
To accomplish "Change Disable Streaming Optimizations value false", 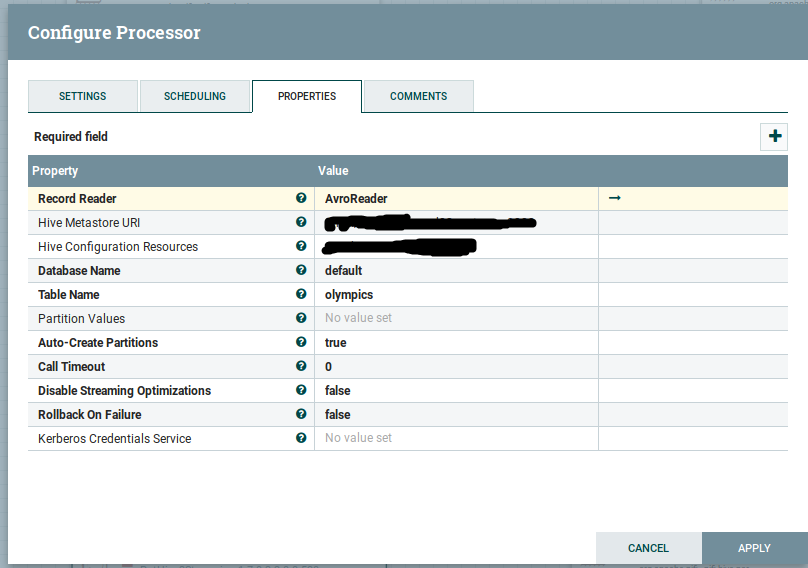I will pyautogui.click(x=457, y=390).
